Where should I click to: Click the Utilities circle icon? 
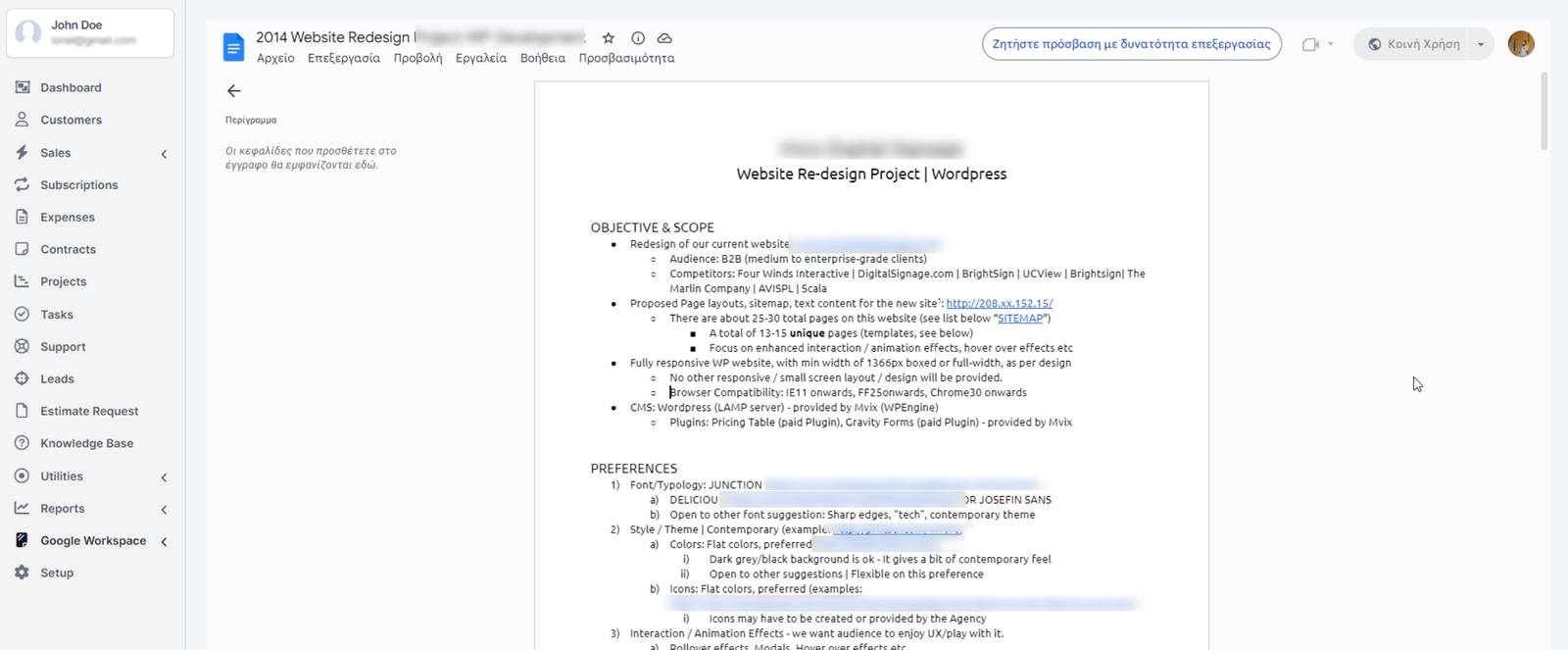22,475
